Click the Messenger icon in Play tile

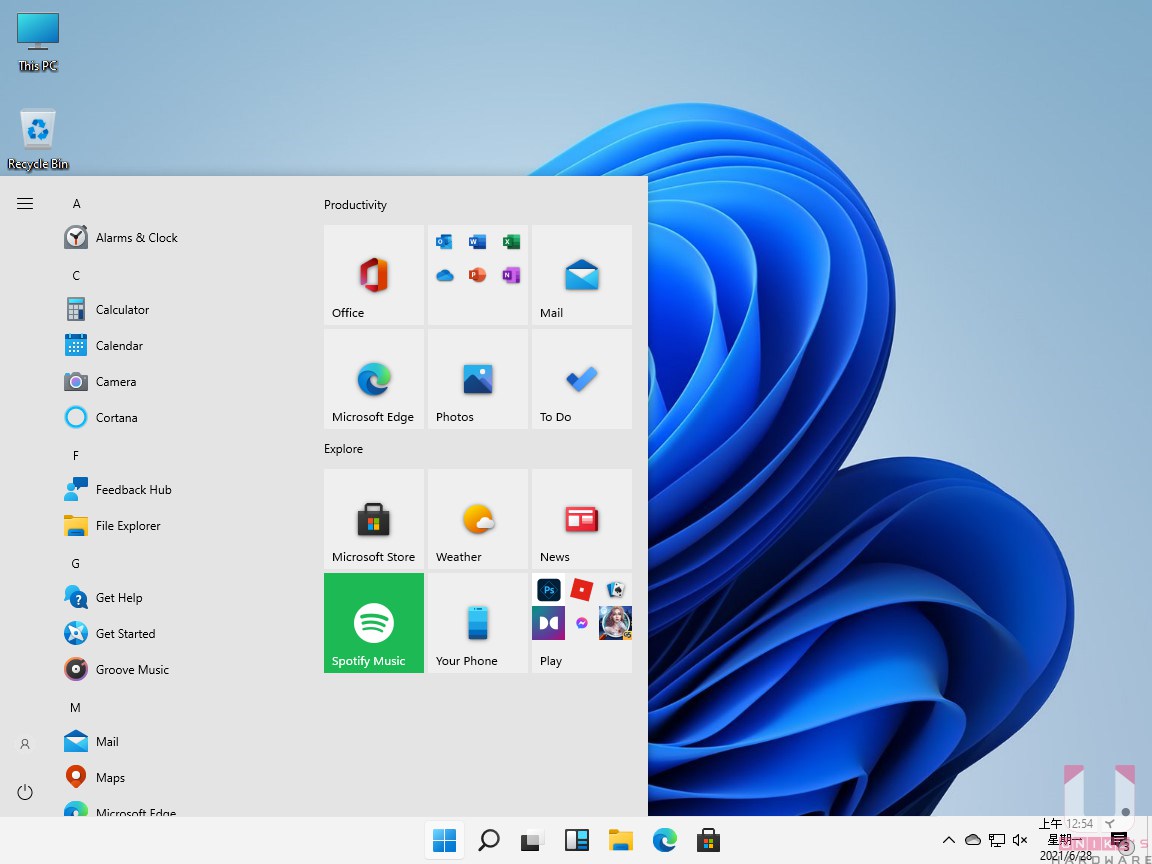pos(582,623)
